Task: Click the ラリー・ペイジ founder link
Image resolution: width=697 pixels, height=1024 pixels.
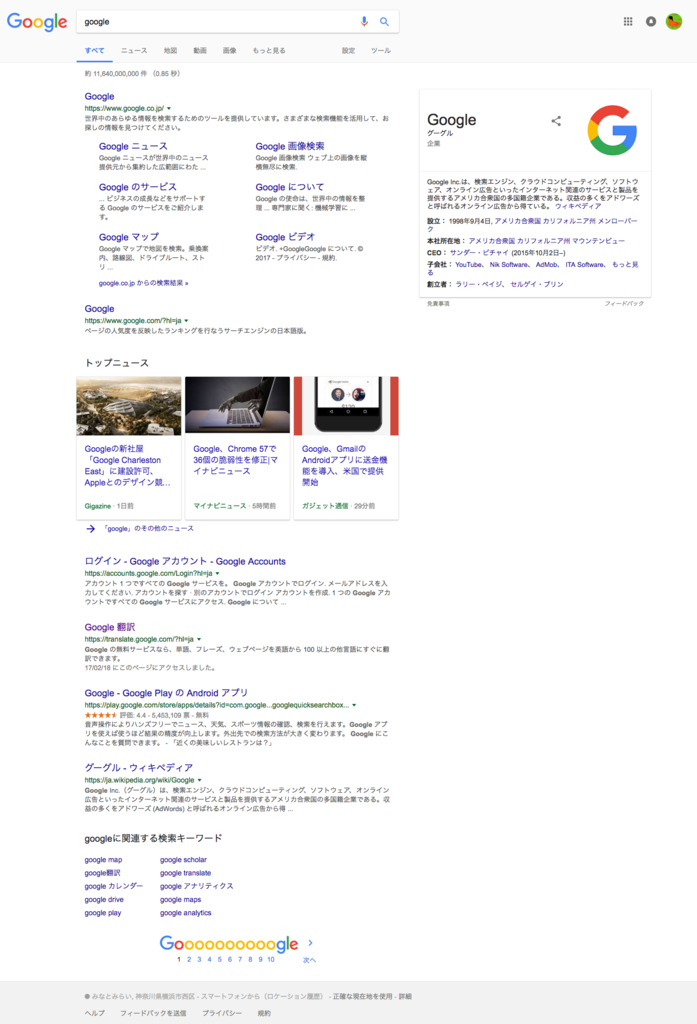Action: 479,285
